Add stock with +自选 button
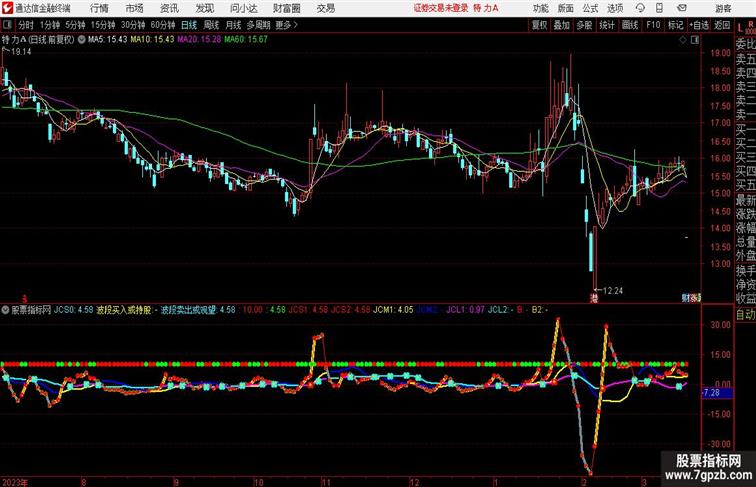This screenshot has height=487, width=756. [699, 25]
